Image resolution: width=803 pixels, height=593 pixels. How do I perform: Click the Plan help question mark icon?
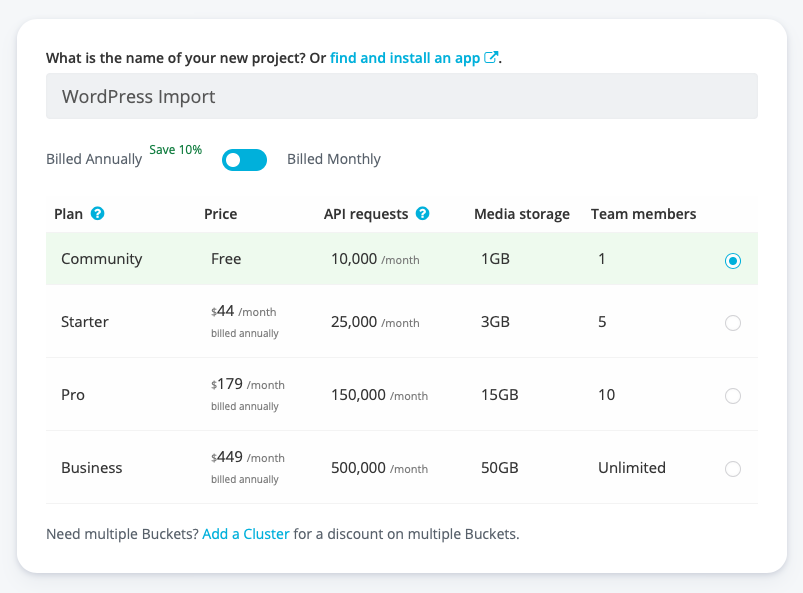point(98,214)
